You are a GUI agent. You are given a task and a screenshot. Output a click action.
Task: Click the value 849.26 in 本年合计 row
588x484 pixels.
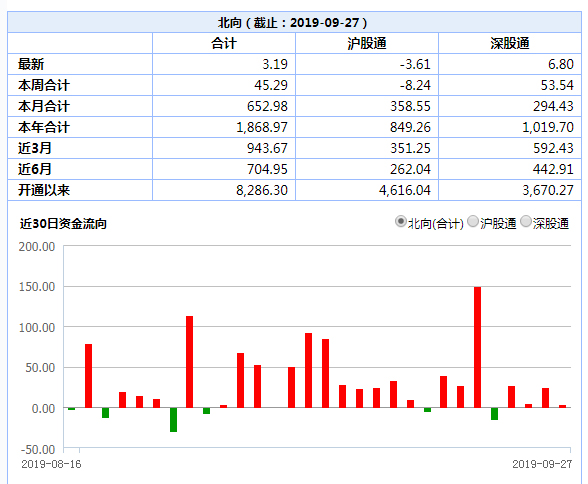click(410, 127)
